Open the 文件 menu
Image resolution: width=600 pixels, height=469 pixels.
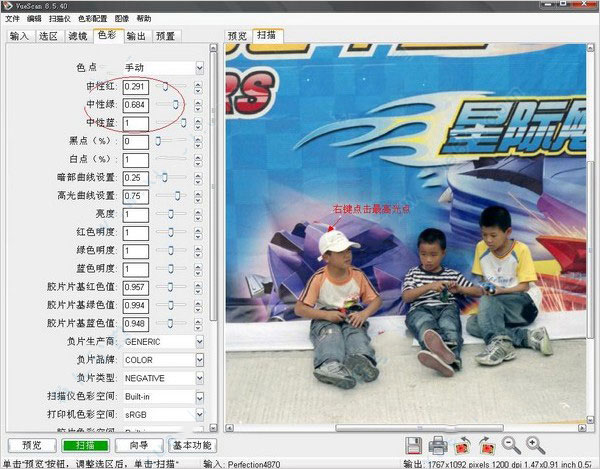point(12,19)
